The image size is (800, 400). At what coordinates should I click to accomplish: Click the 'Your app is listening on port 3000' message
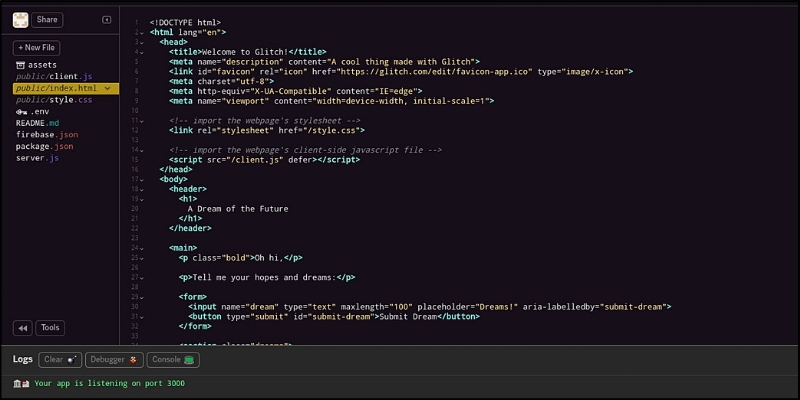[110, 384]
